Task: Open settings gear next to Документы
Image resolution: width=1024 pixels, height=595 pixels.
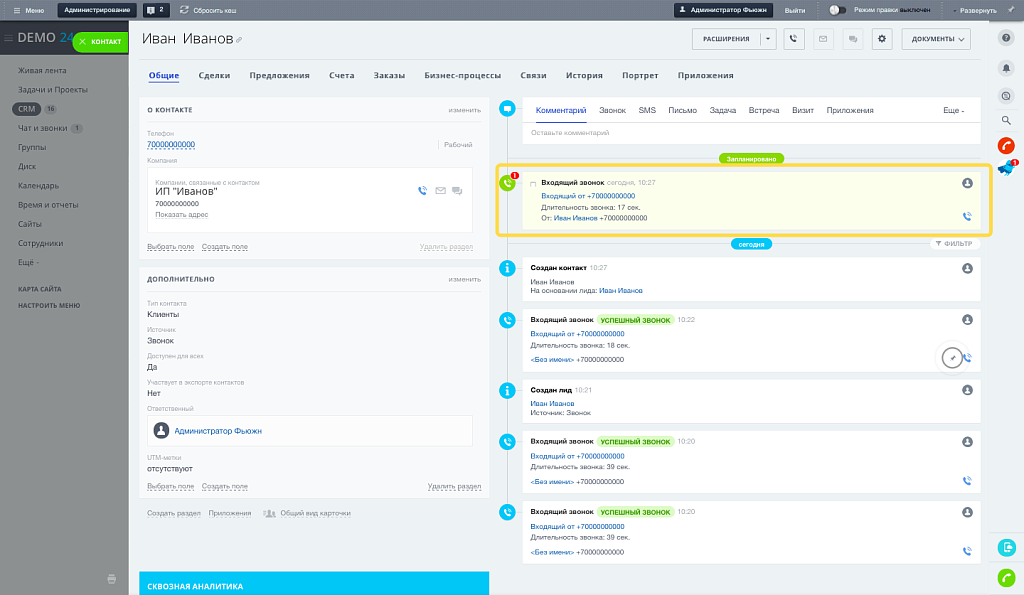Action: point(881,39)
